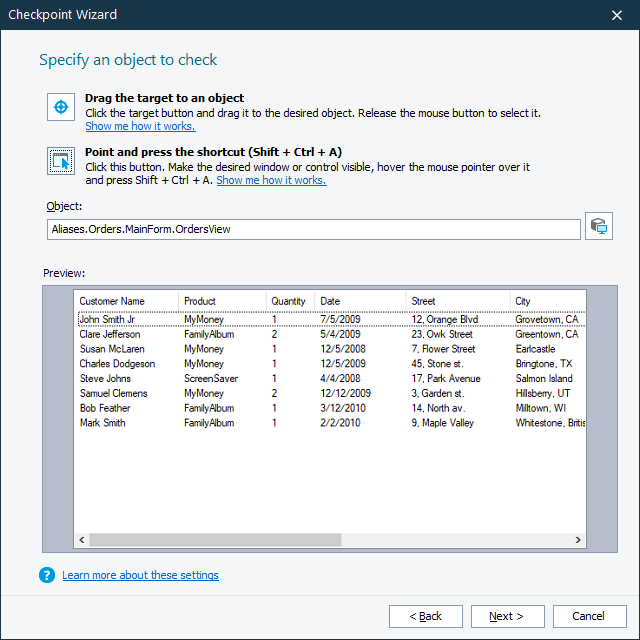640x640 pixels.
Task: Open the first 'Show me how it works' link
Action: [140, 127]
